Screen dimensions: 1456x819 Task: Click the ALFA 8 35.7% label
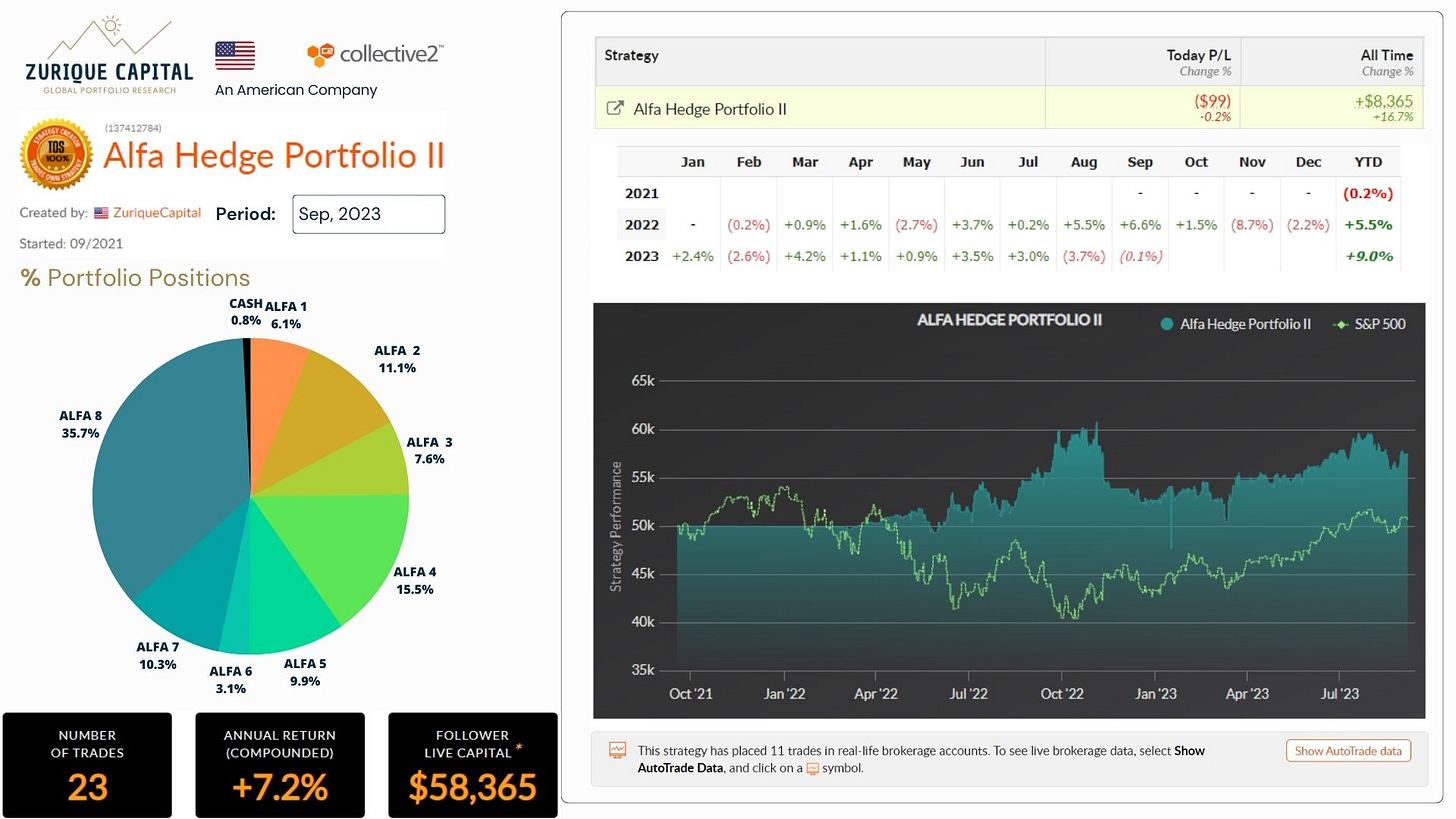point(80,424)
